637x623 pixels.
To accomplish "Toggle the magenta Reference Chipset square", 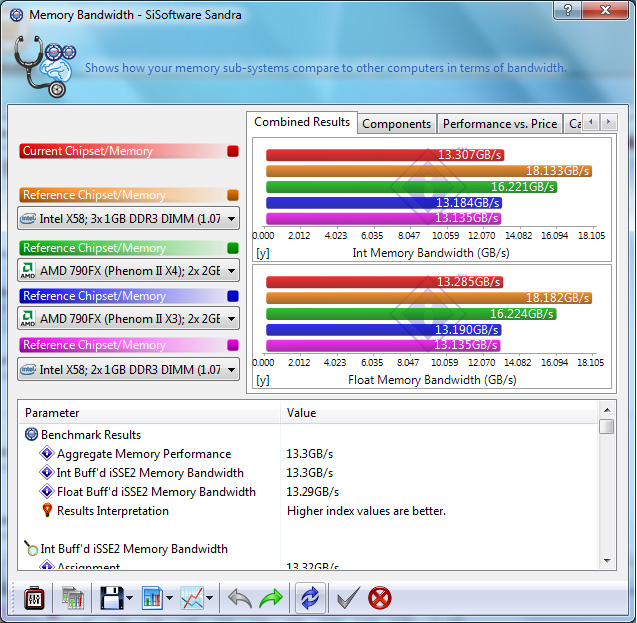I will (233, 345).
